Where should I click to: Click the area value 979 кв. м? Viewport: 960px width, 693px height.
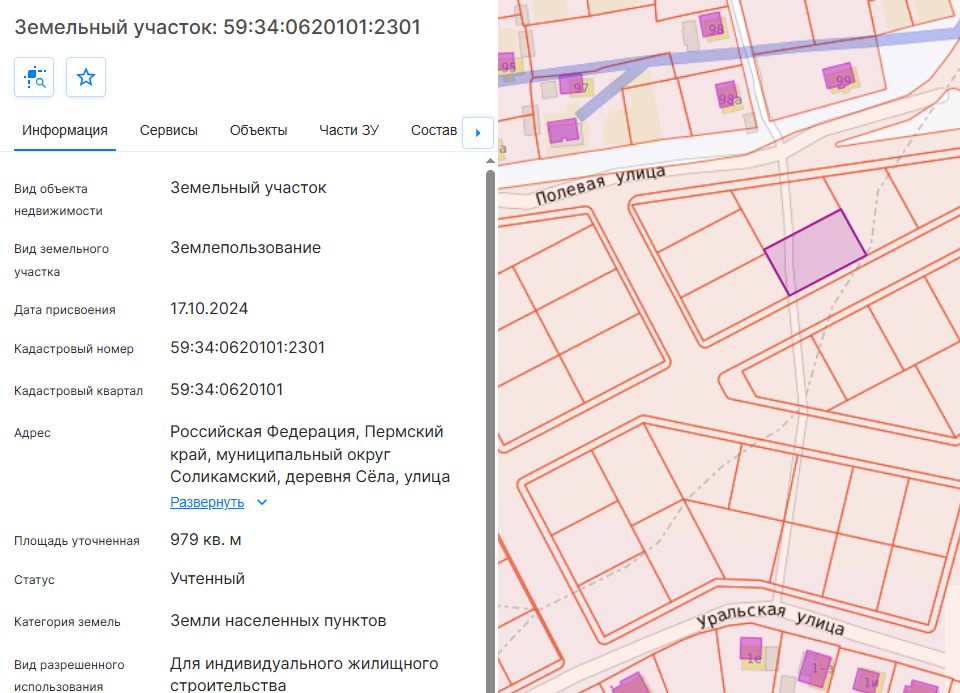pyautogui.click(x=206, y=539)
